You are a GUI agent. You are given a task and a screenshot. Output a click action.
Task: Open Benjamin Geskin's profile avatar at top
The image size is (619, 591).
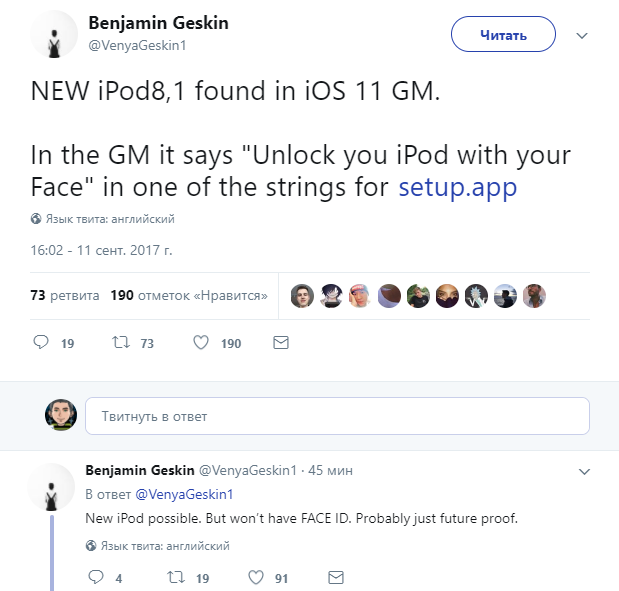(x=54, y=37)
